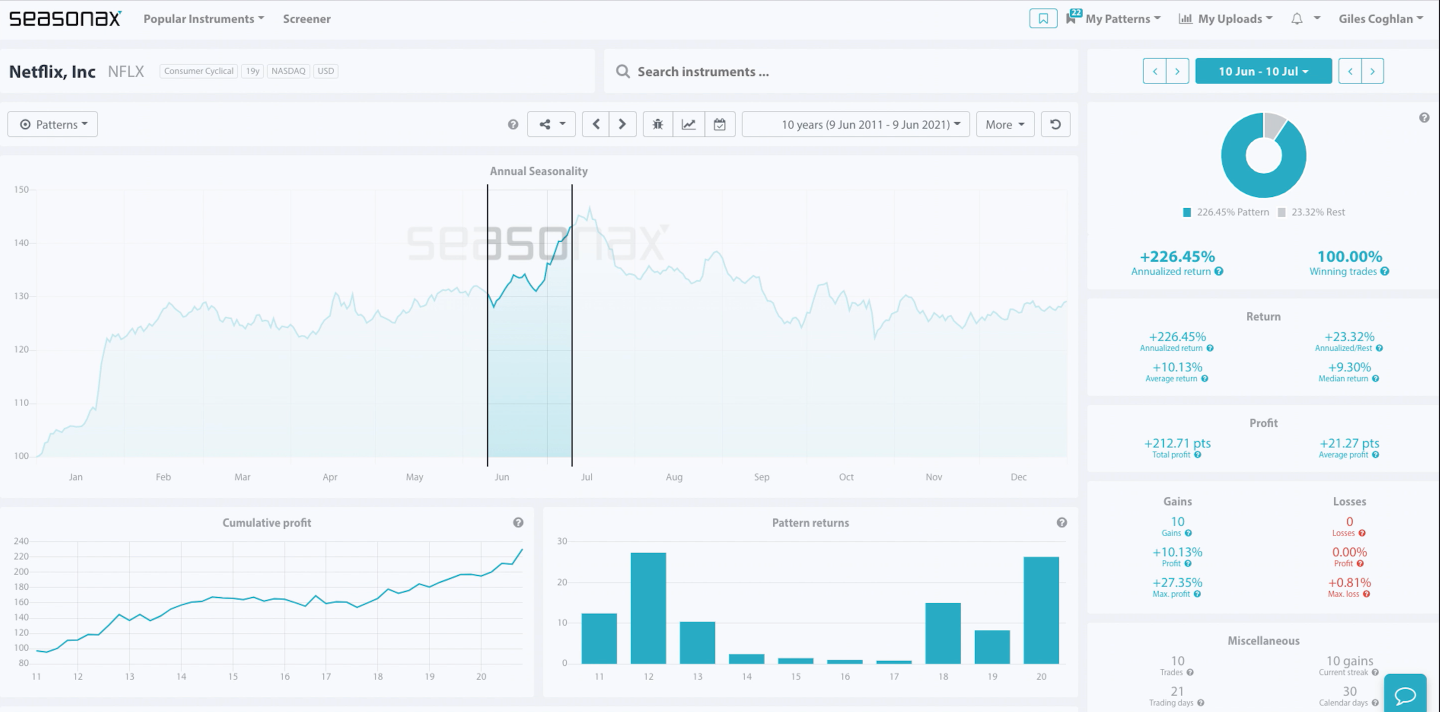This screenshot has height=712, width=1440.
Task: Click the USD tag
Action: [x=326, y=71]
